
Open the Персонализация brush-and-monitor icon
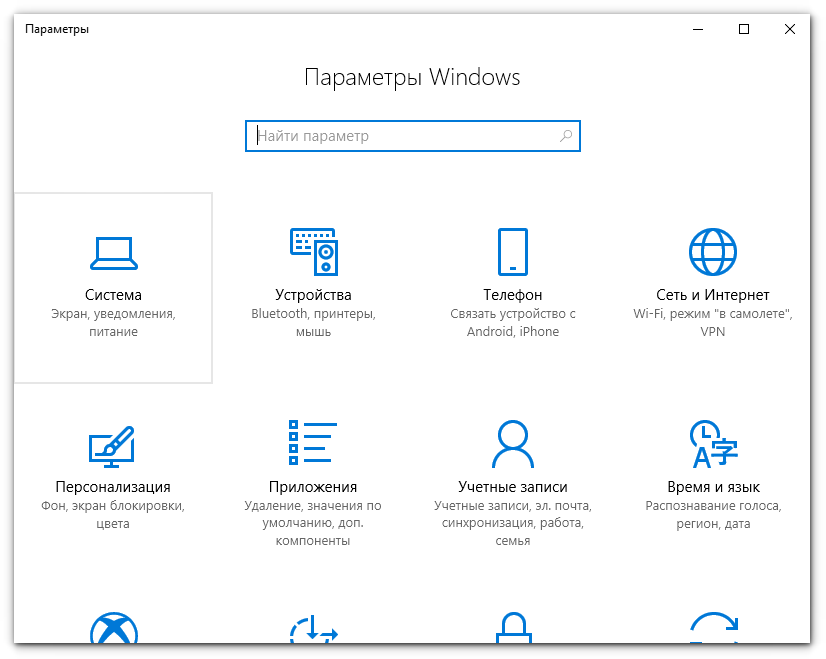click(x=112, y=447)
